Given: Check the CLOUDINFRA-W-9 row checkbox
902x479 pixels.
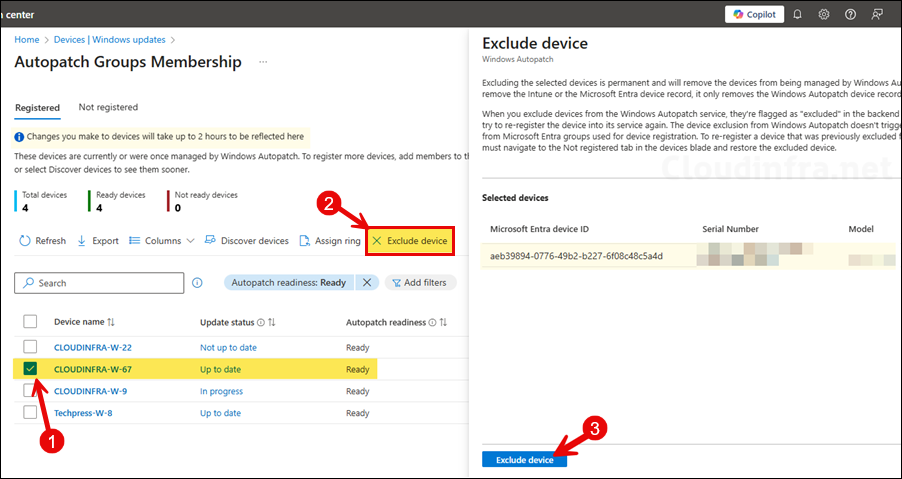Looking at the screenshot, I should point(30,391).
